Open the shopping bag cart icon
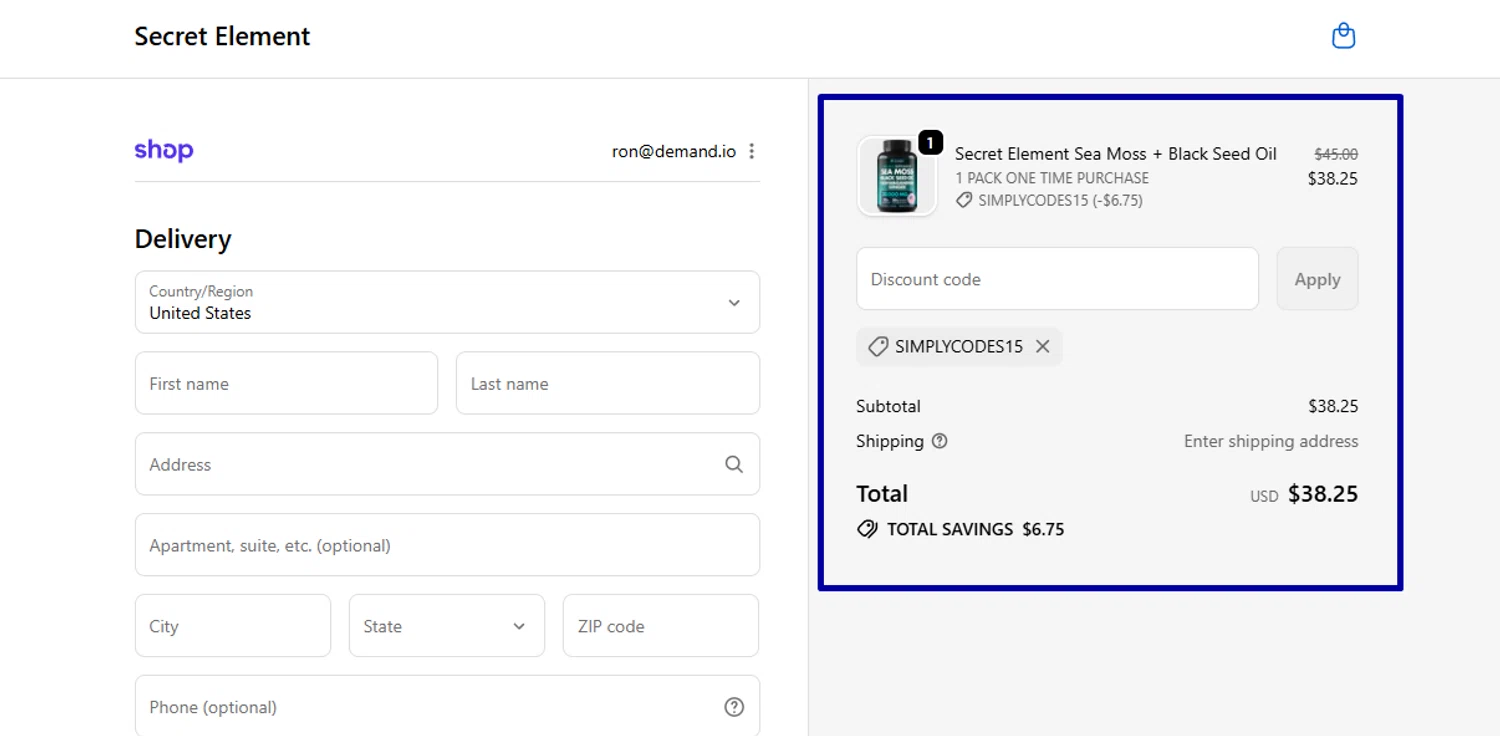Viewport: 1500px width, 736px height. [x=1343, y=36]
